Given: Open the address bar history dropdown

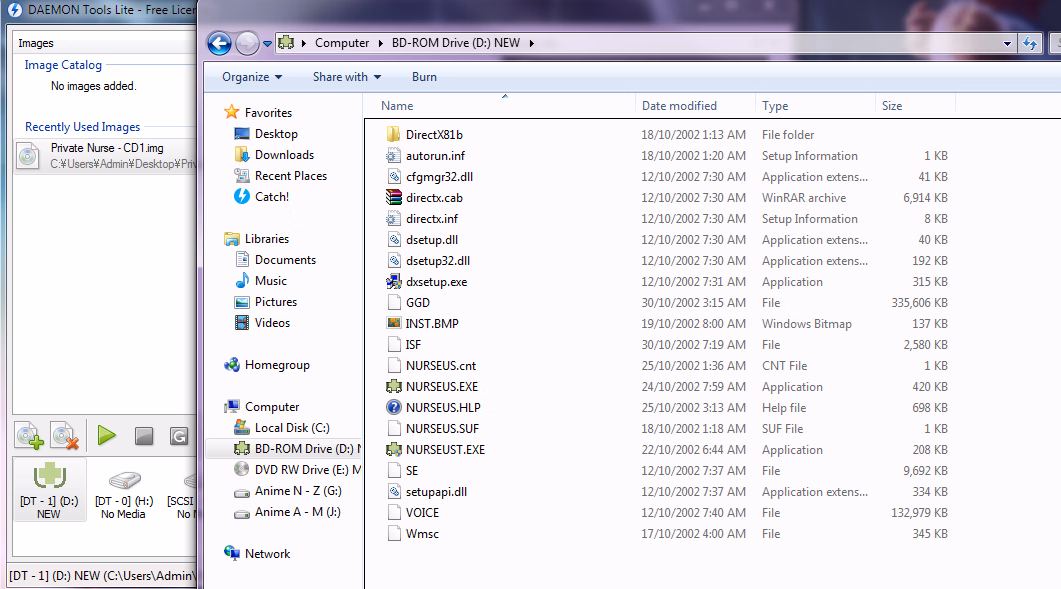Looking at the screenshot, I should point(1007,43).
